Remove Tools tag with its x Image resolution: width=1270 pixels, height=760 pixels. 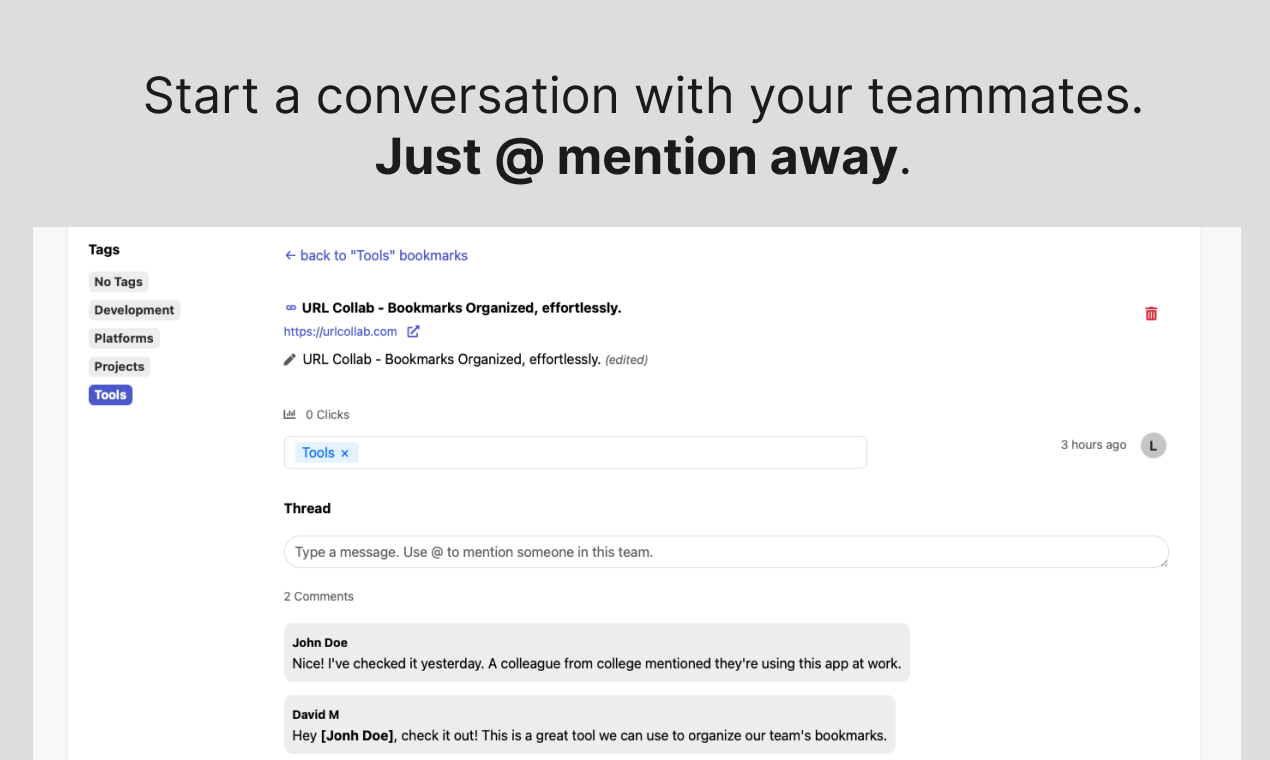345,453
